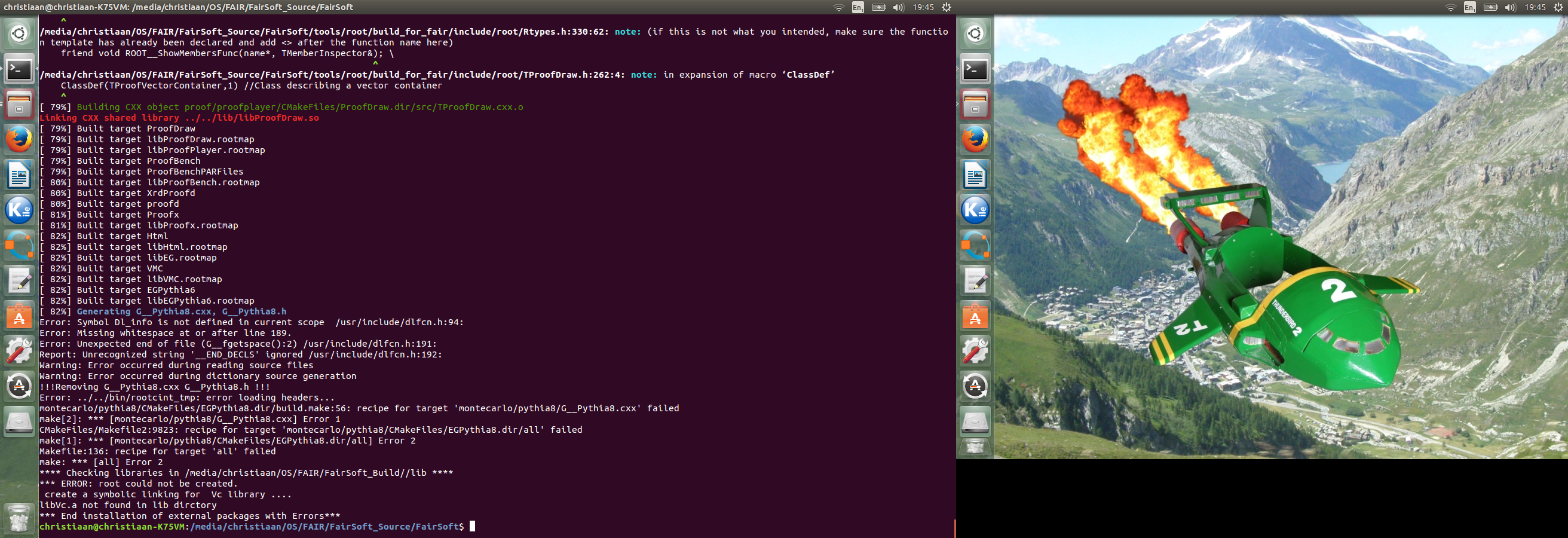Viewport: 1568px width, 538px height.
Task: Launch Software Updater from the left screen launcher
Action: click(x=19, y=386)
